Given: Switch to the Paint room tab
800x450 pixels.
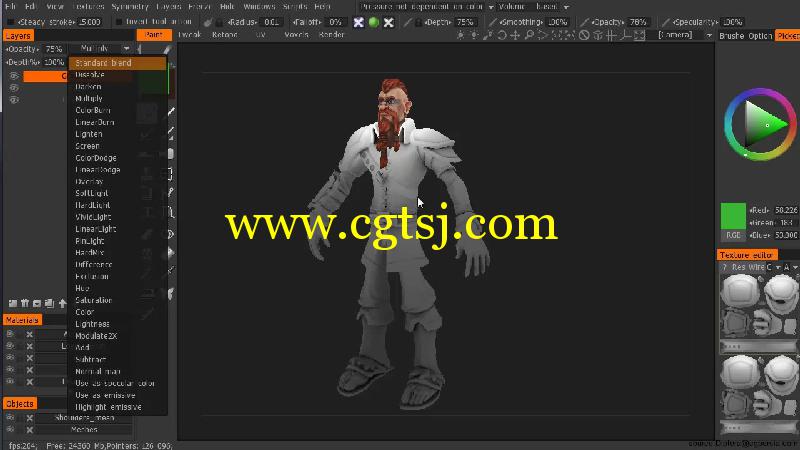Looking at the screenshot, I should (x=154, y=35).
